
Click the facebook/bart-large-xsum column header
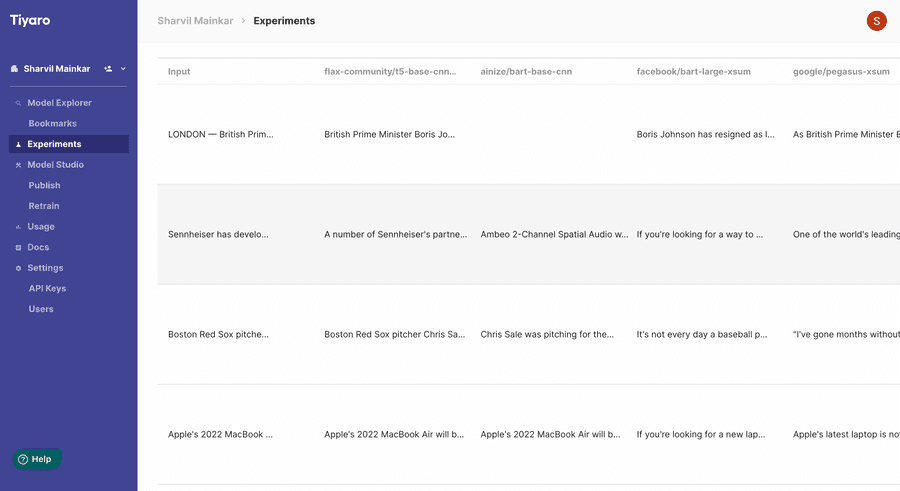pos(693,72)
